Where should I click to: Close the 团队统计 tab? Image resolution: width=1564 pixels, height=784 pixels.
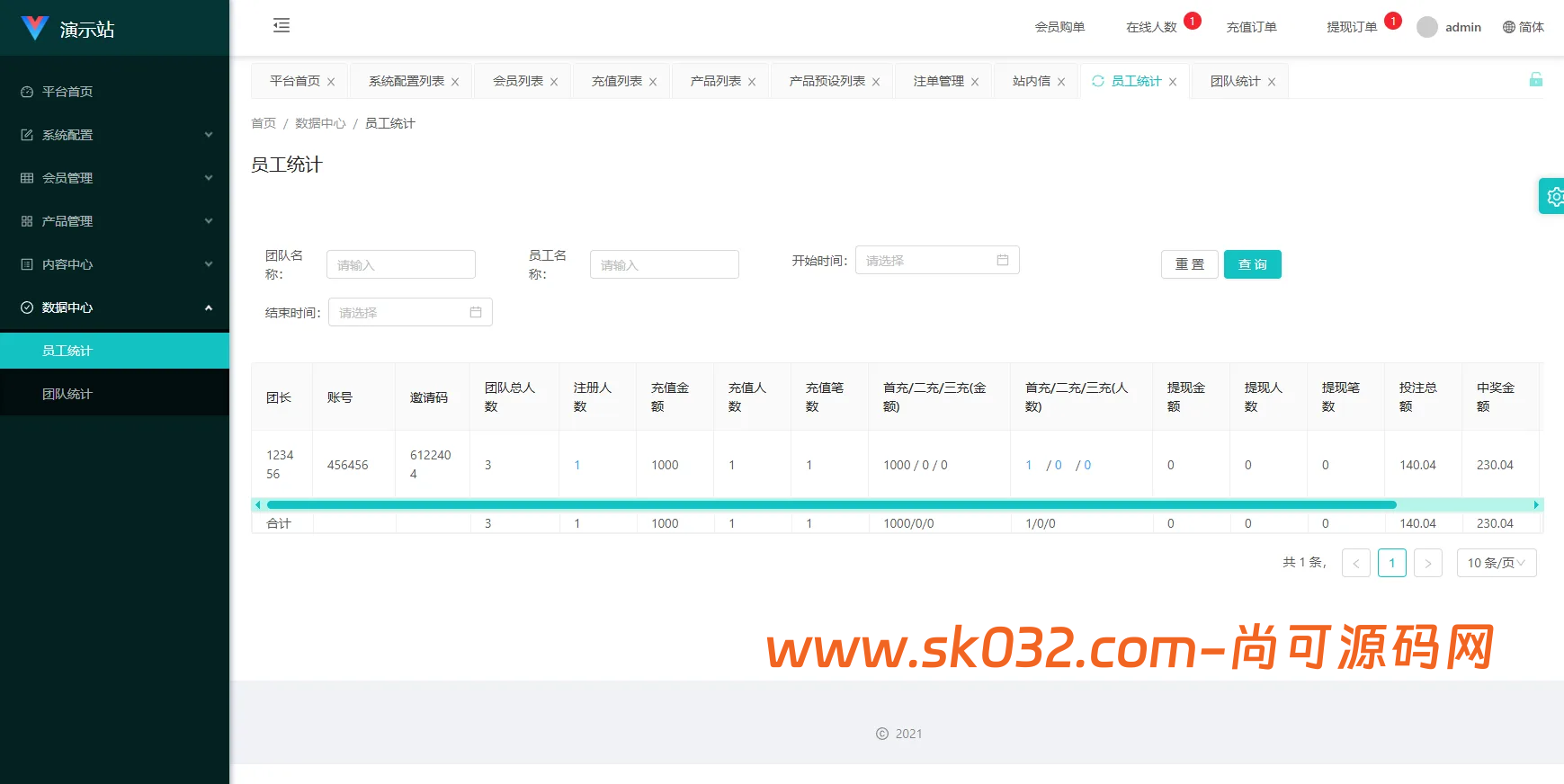1272,82
